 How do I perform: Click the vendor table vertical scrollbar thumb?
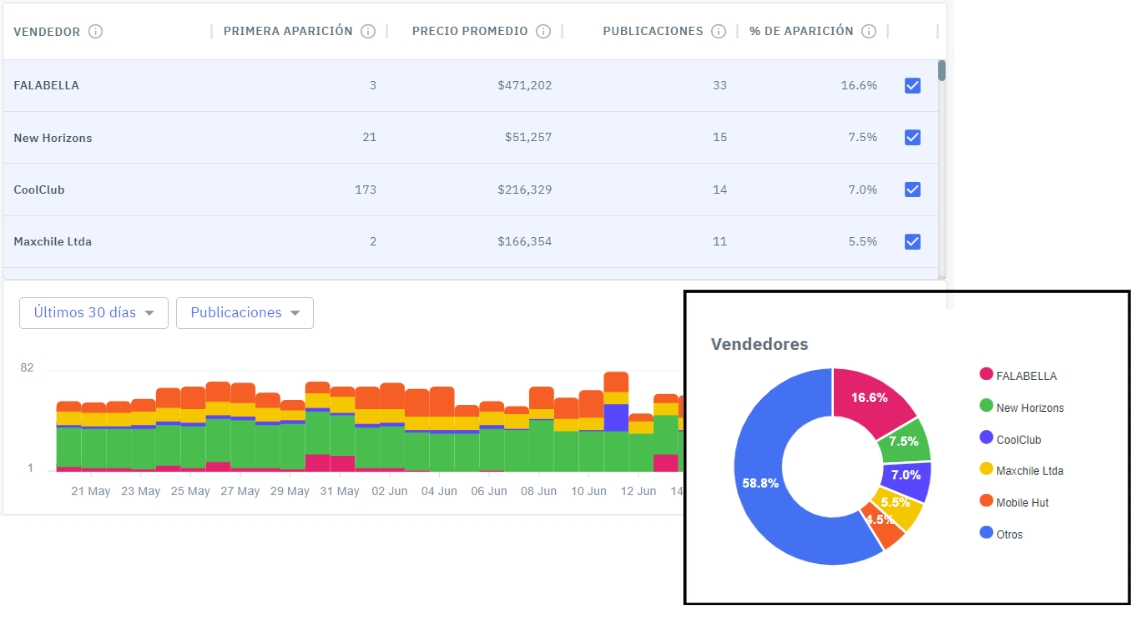click(942, 71)
